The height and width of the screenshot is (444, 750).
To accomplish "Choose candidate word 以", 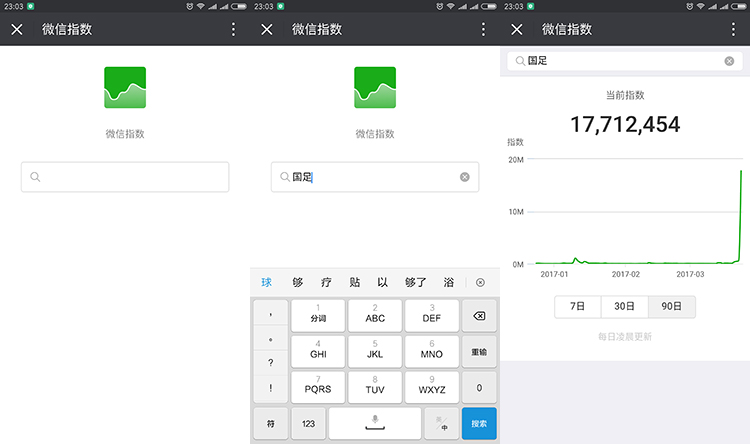I will point(382,282).
